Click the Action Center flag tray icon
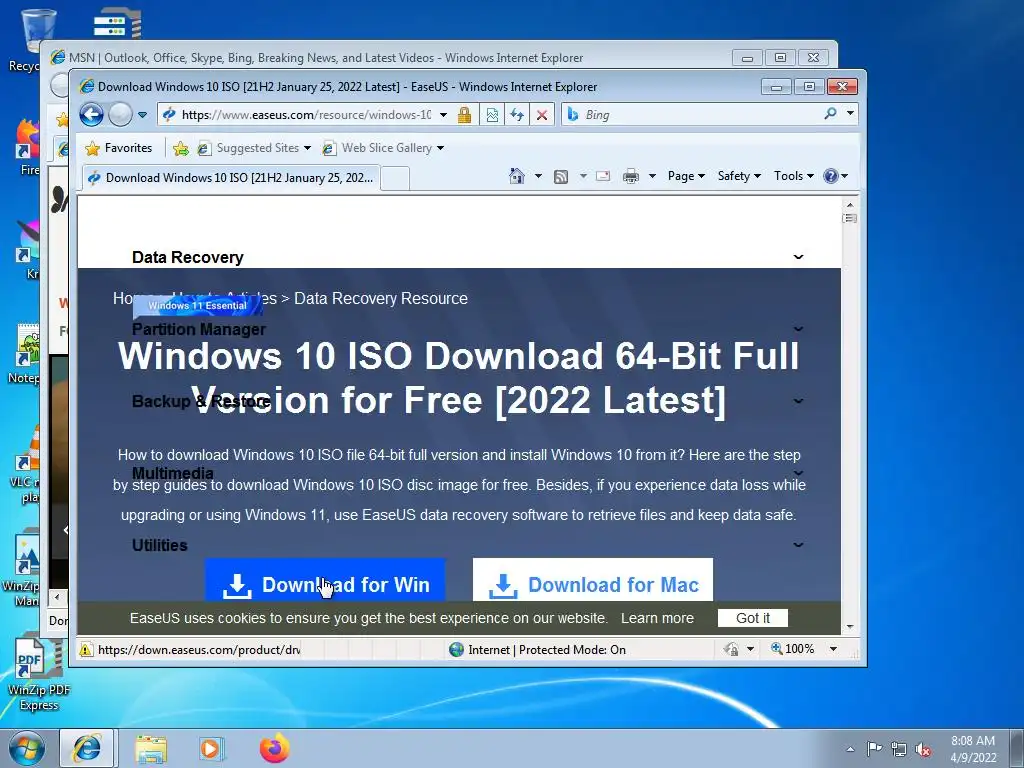1024x768 pixels. click(874, 749)
